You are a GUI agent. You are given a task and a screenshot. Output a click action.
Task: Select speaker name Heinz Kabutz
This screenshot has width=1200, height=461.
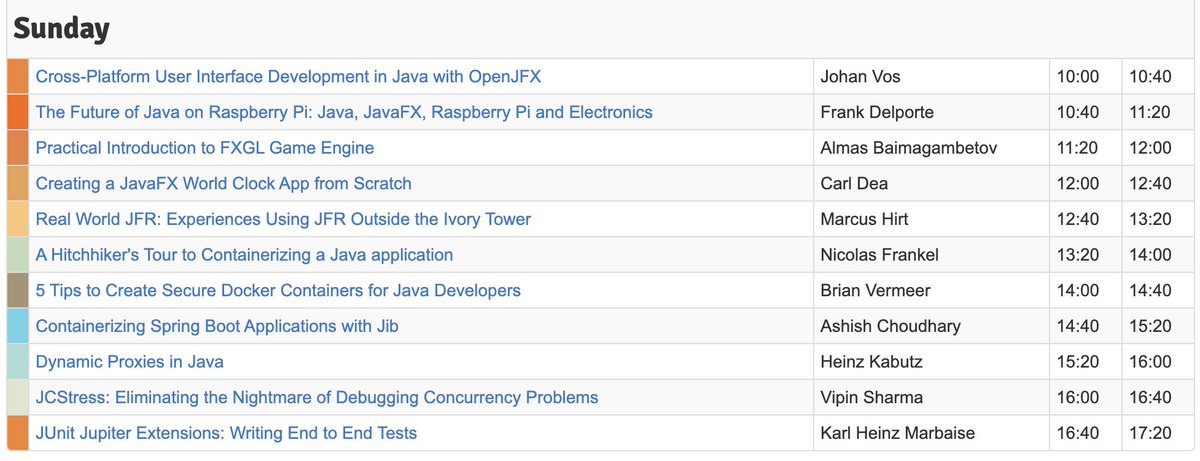click(x=870, y=362)
